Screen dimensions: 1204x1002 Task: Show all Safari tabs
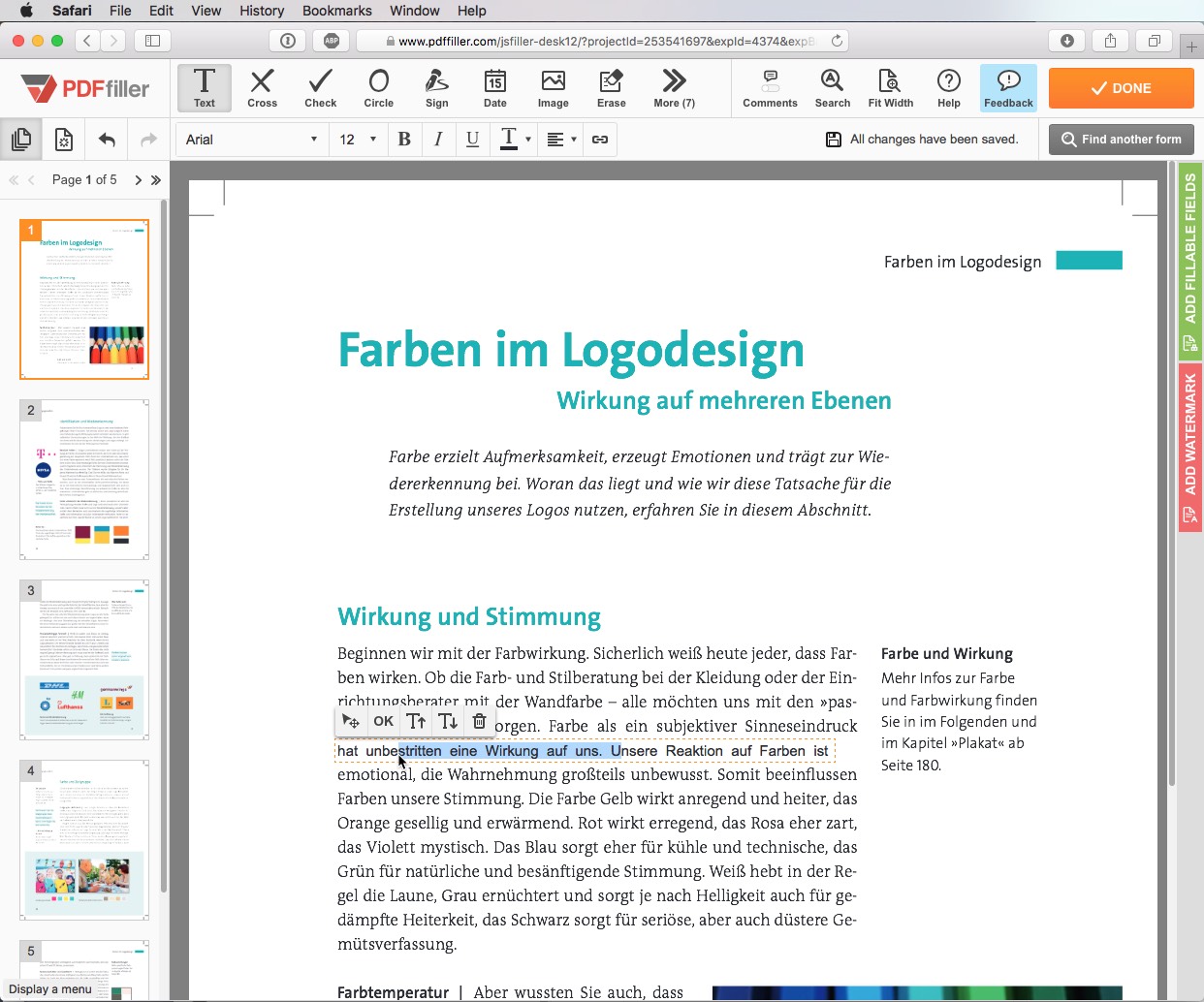1154,41
